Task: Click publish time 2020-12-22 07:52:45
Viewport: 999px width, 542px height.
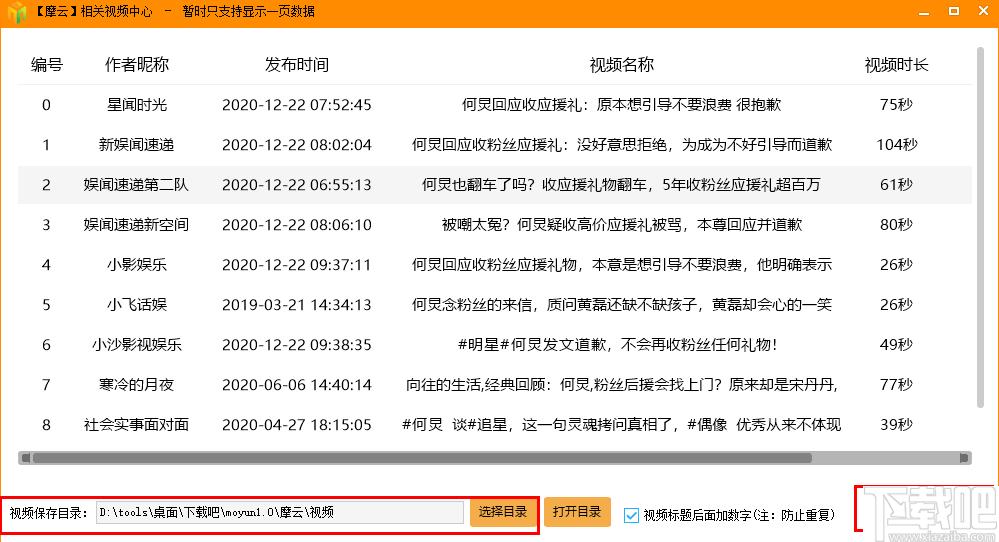Action: (297, 105)
